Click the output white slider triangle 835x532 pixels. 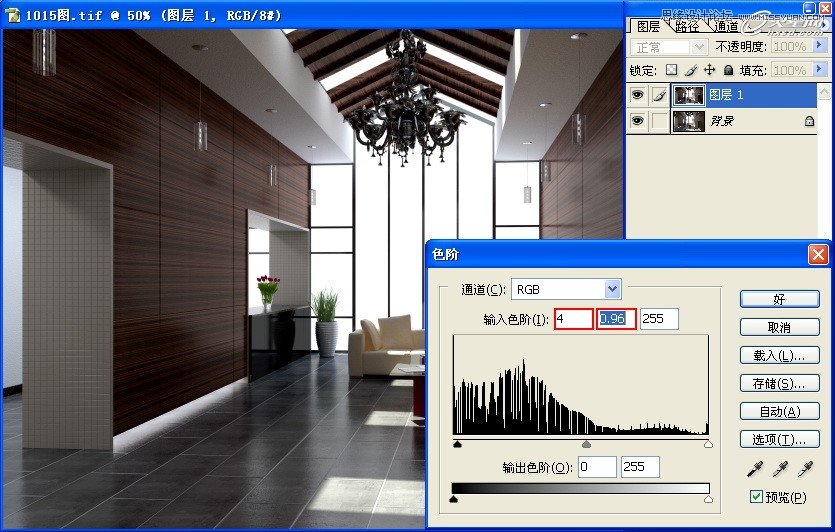coord(708,499)
